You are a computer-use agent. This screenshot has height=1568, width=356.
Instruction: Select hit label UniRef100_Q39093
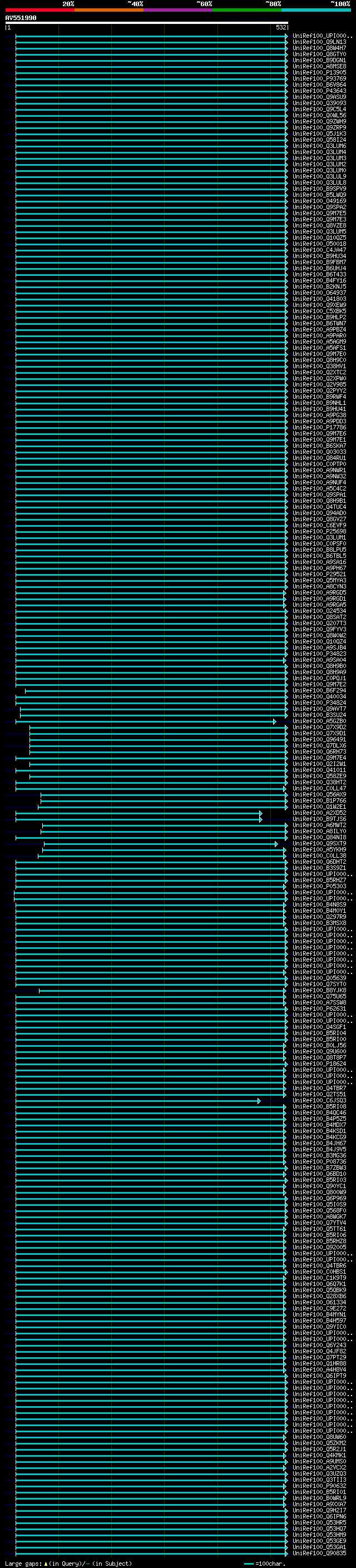tap(319, 103)
